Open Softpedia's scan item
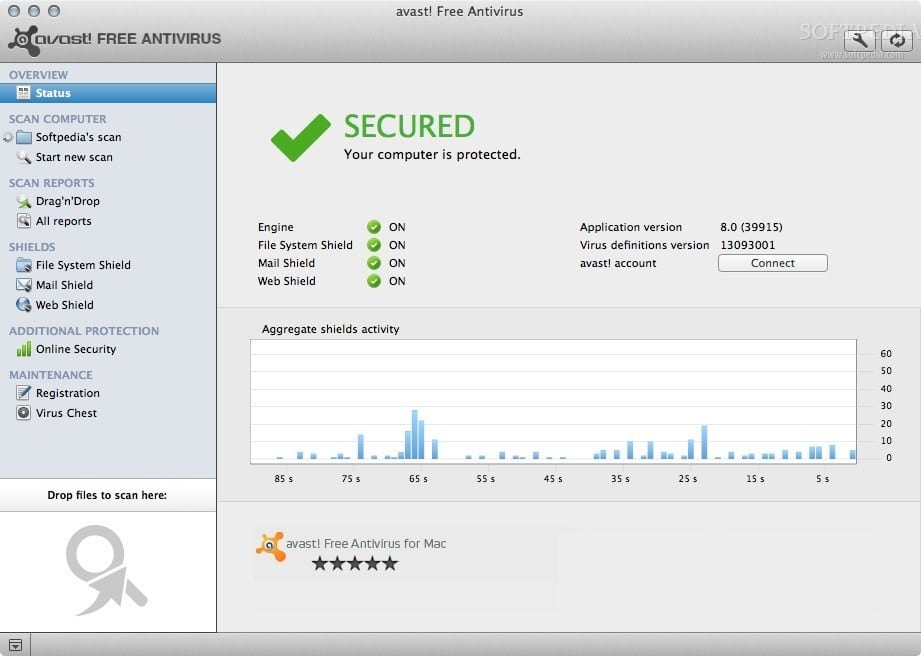 pyautogui.click(x=108, y=137)
